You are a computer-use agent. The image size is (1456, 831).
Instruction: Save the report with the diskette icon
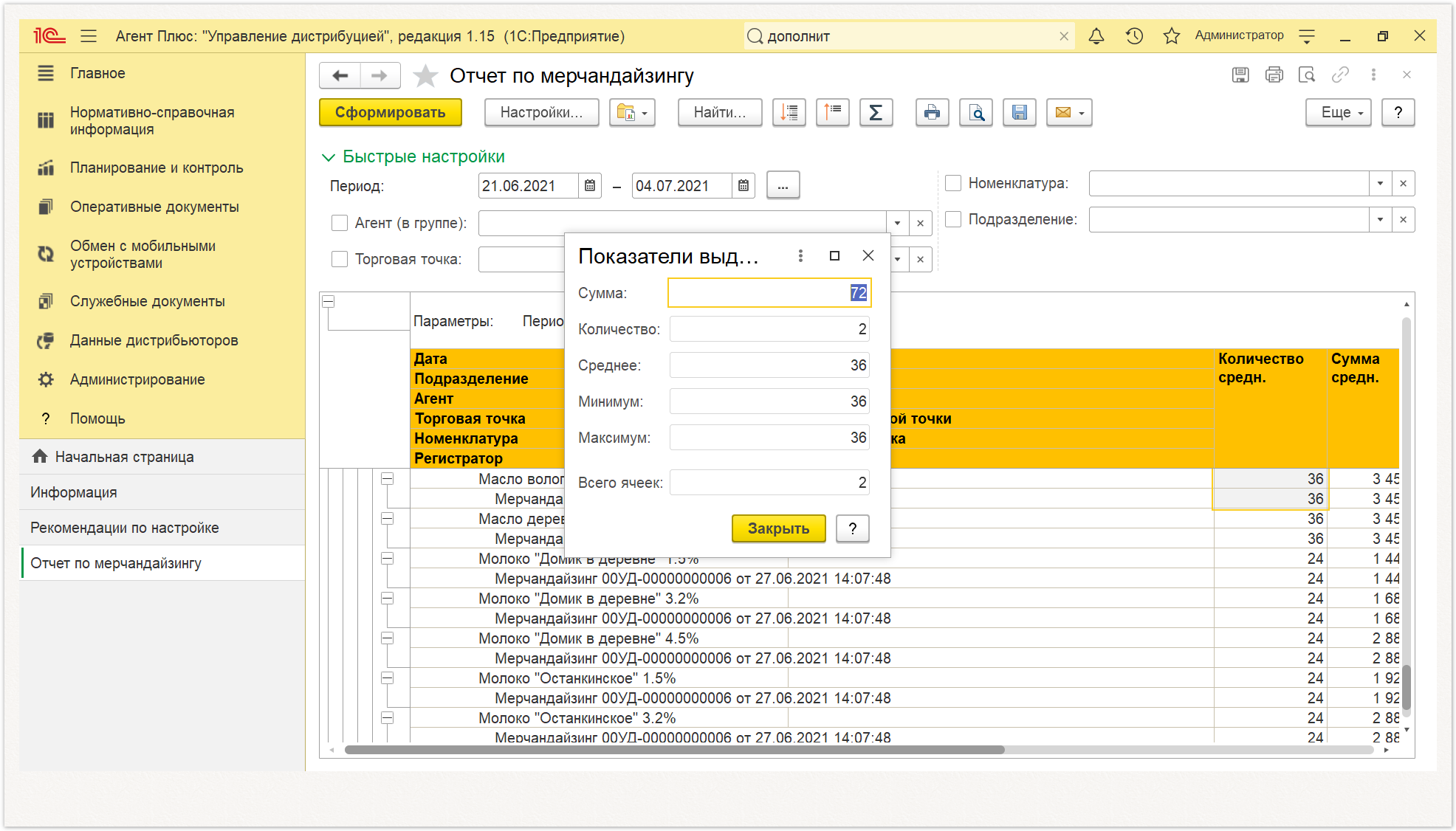(x=1020, y=113)
